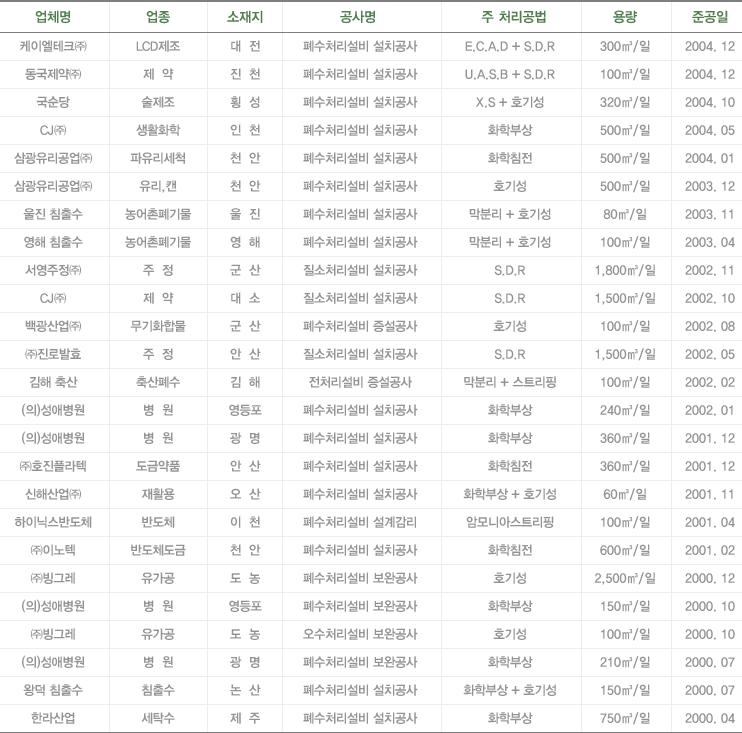The height and width of the screenshot is (733, 742).
Task: Click the 축산폐수 industry cell
Action: tap(158, 381)
